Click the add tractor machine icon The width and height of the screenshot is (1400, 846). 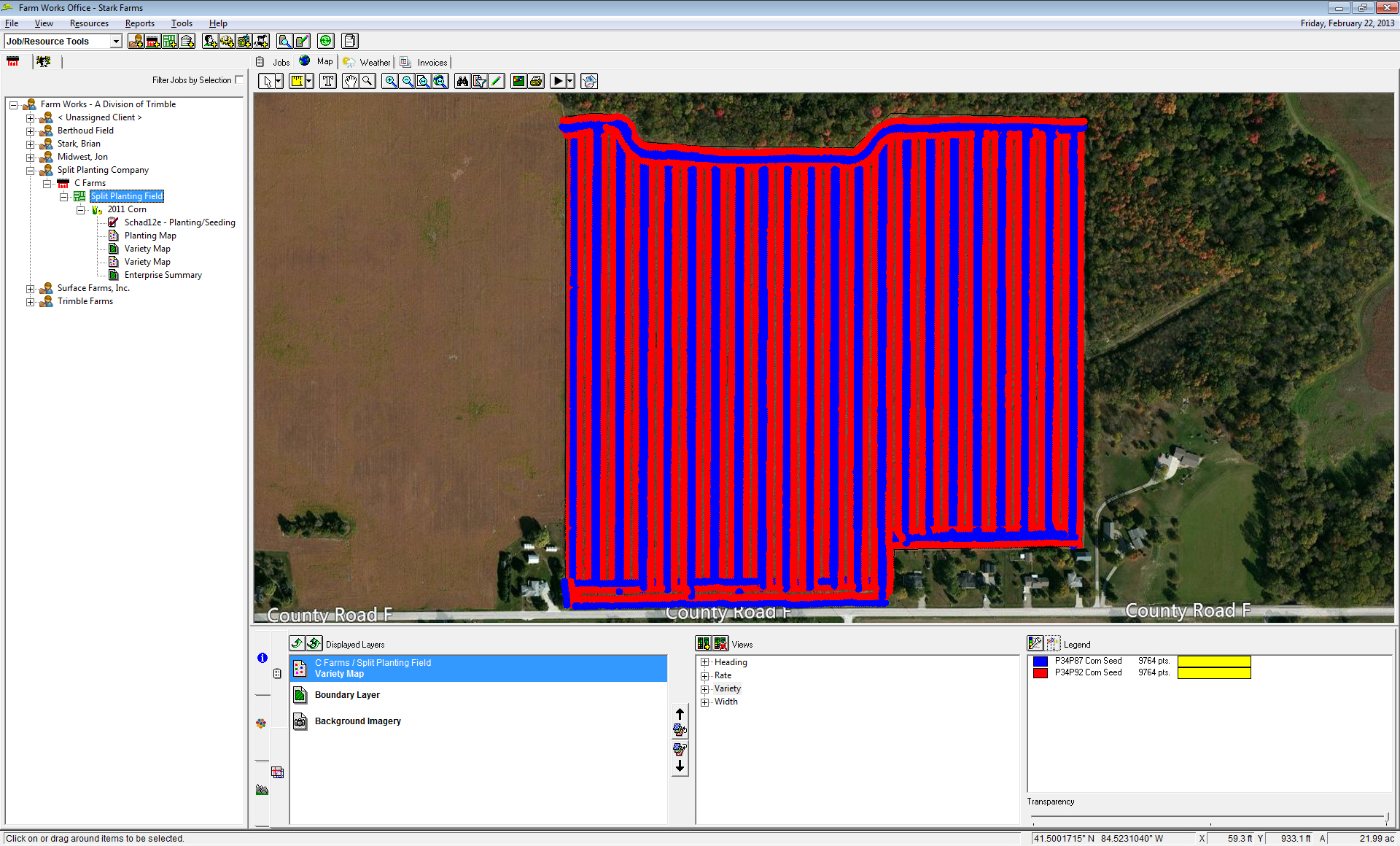[x=227, y=41]
